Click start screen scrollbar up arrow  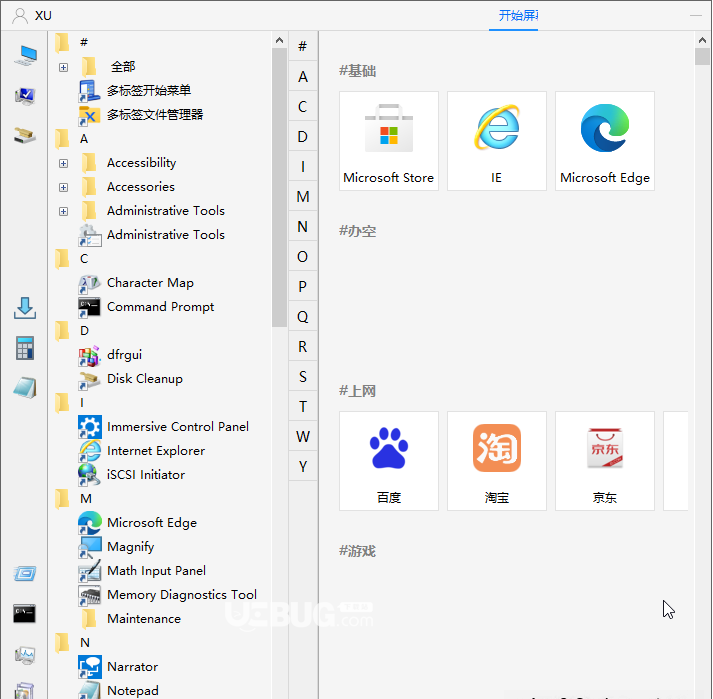click(x=703, y=40)
